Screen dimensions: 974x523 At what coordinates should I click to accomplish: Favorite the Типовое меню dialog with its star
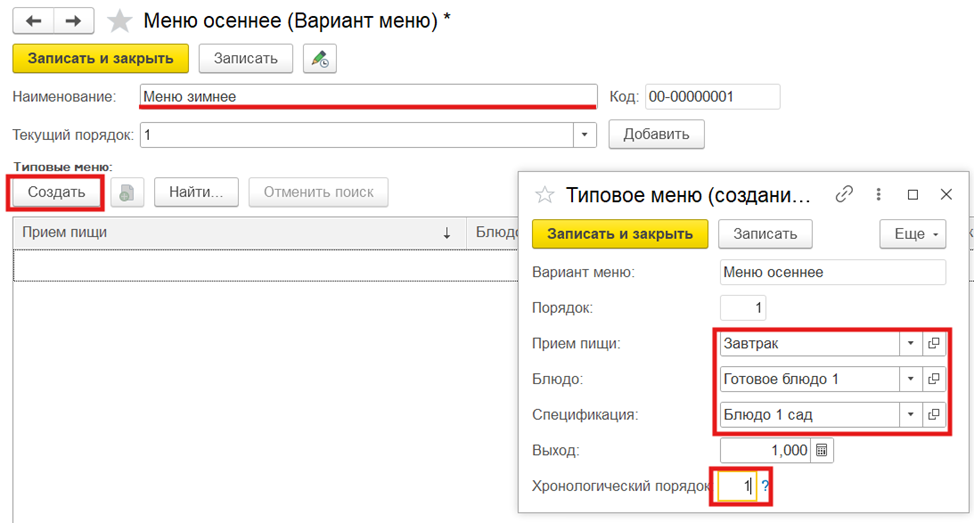click(x=545, y=195)
